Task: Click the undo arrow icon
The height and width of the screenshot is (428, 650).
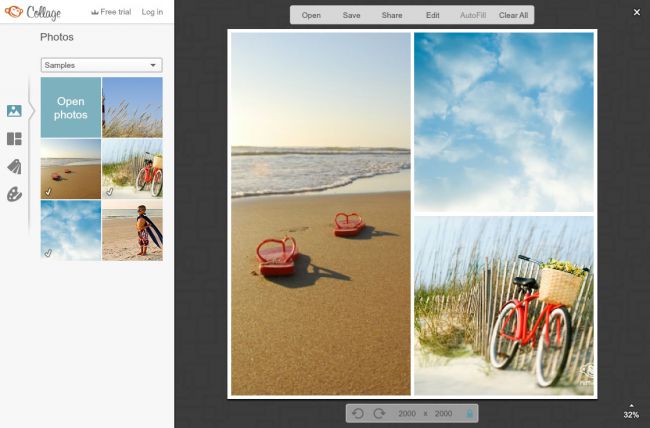Action: tap(359, 413)
